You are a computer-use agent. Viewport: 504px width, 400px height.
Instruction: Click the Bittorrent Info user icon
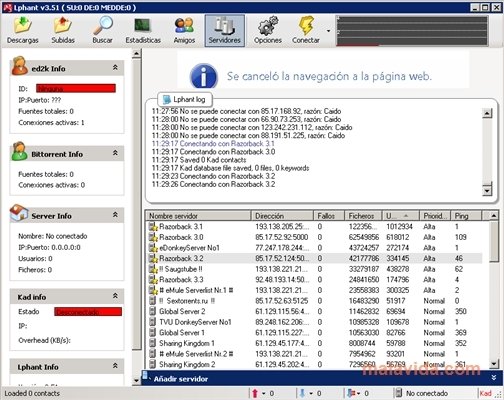pyautogui.click(x=20, y=151)
